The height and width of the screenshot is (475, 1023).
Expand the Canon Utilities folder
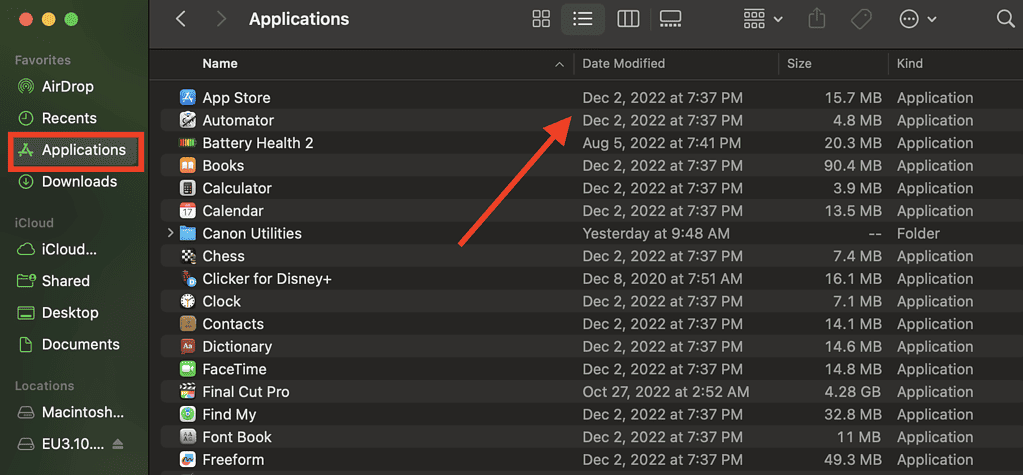click(170, 233)
